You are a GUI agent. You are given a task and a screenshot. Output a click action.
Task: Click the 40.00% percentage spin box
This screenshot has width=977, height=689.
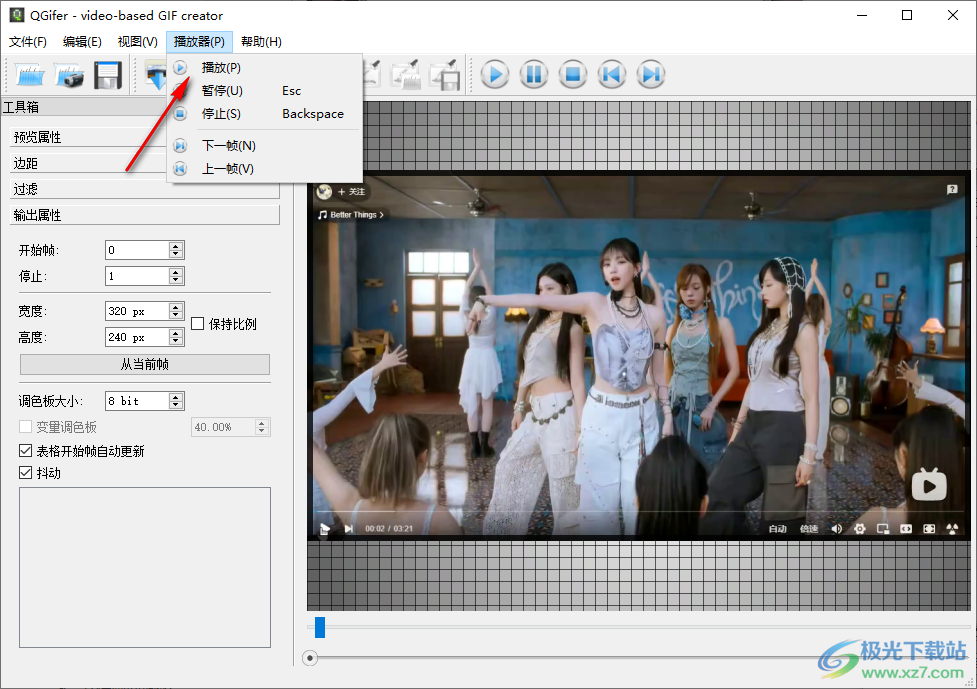tap(231, 427)
